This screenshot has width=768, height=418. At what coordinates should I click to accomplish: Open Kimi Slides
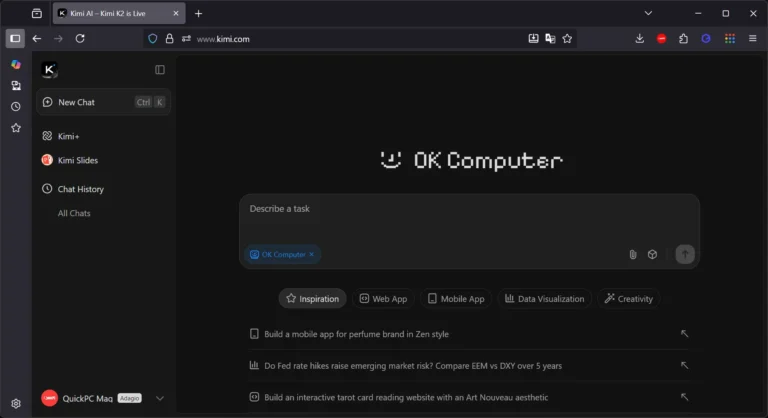point(70,160)
